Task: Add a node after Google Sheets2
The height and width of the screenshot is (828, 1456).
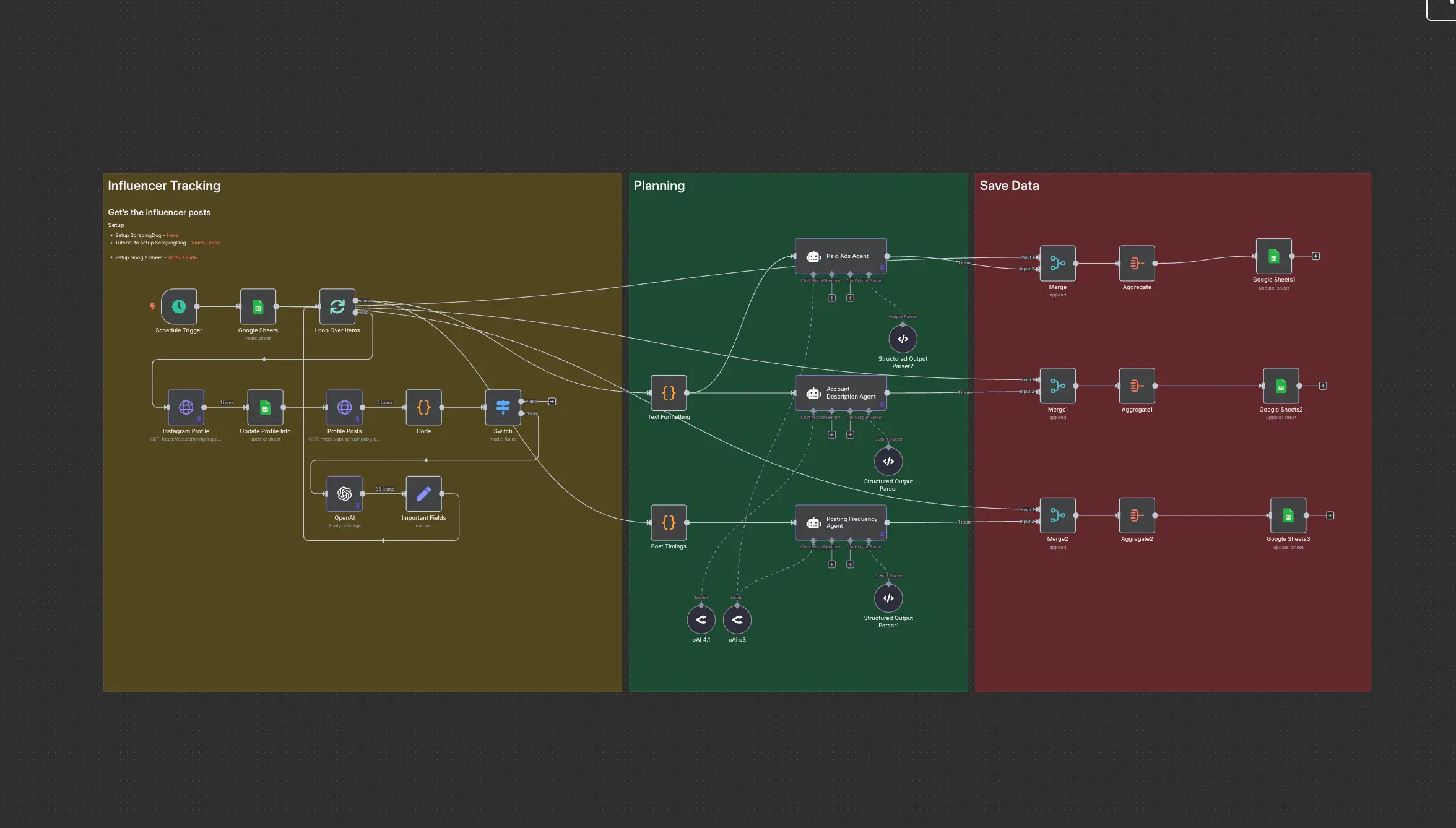Action: [x=1323, y=386]
